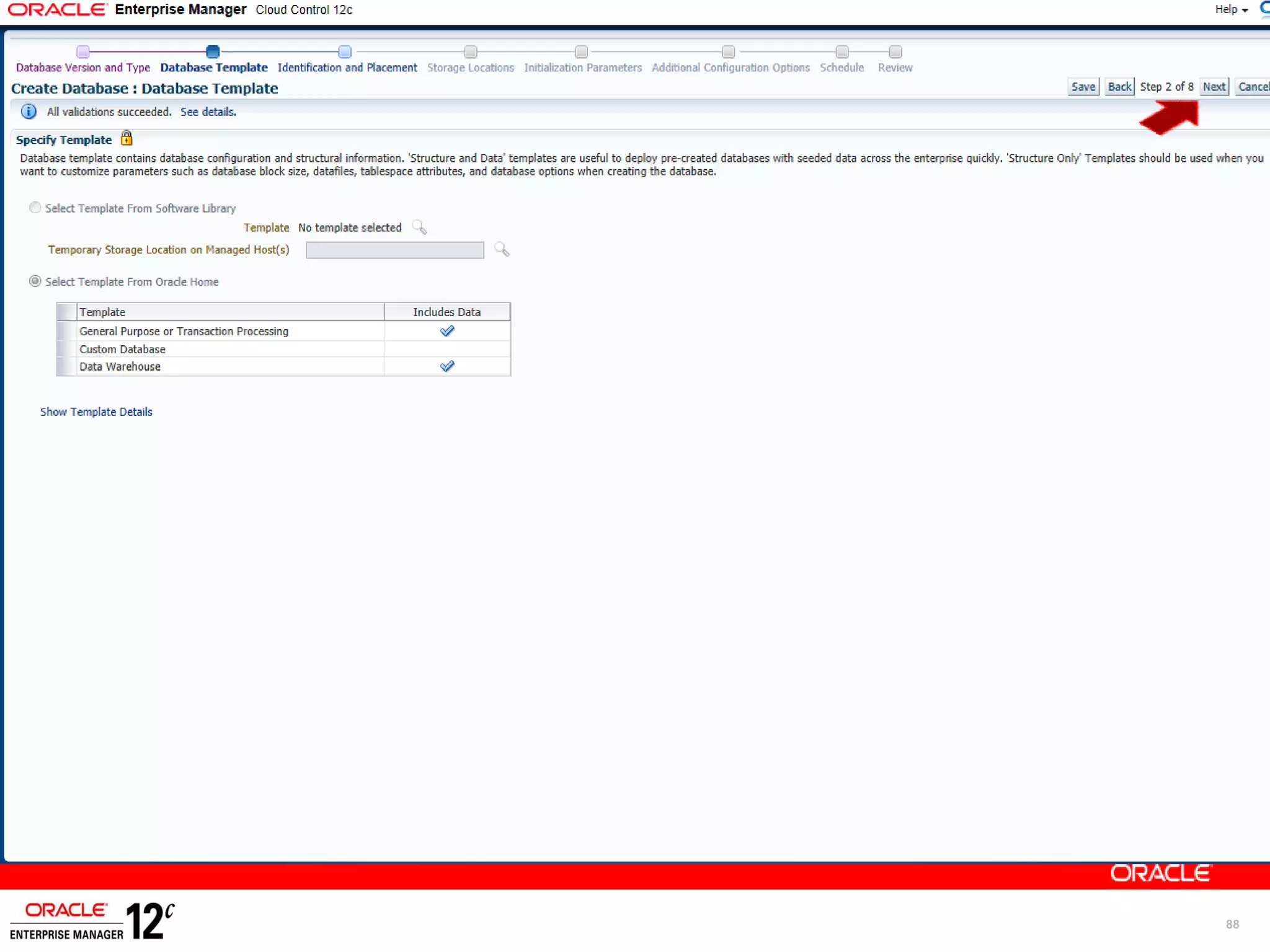Click the lock icon next to Specify Template
The width and height of the screenshot is (1270, 952).
pyautogui.click(x=127, y=138)
